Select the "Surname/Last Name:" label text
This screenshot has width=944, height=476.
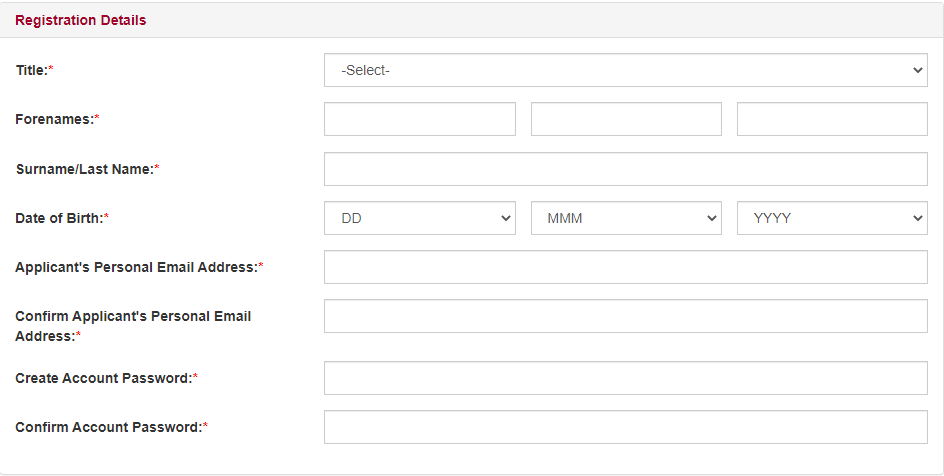85,169
